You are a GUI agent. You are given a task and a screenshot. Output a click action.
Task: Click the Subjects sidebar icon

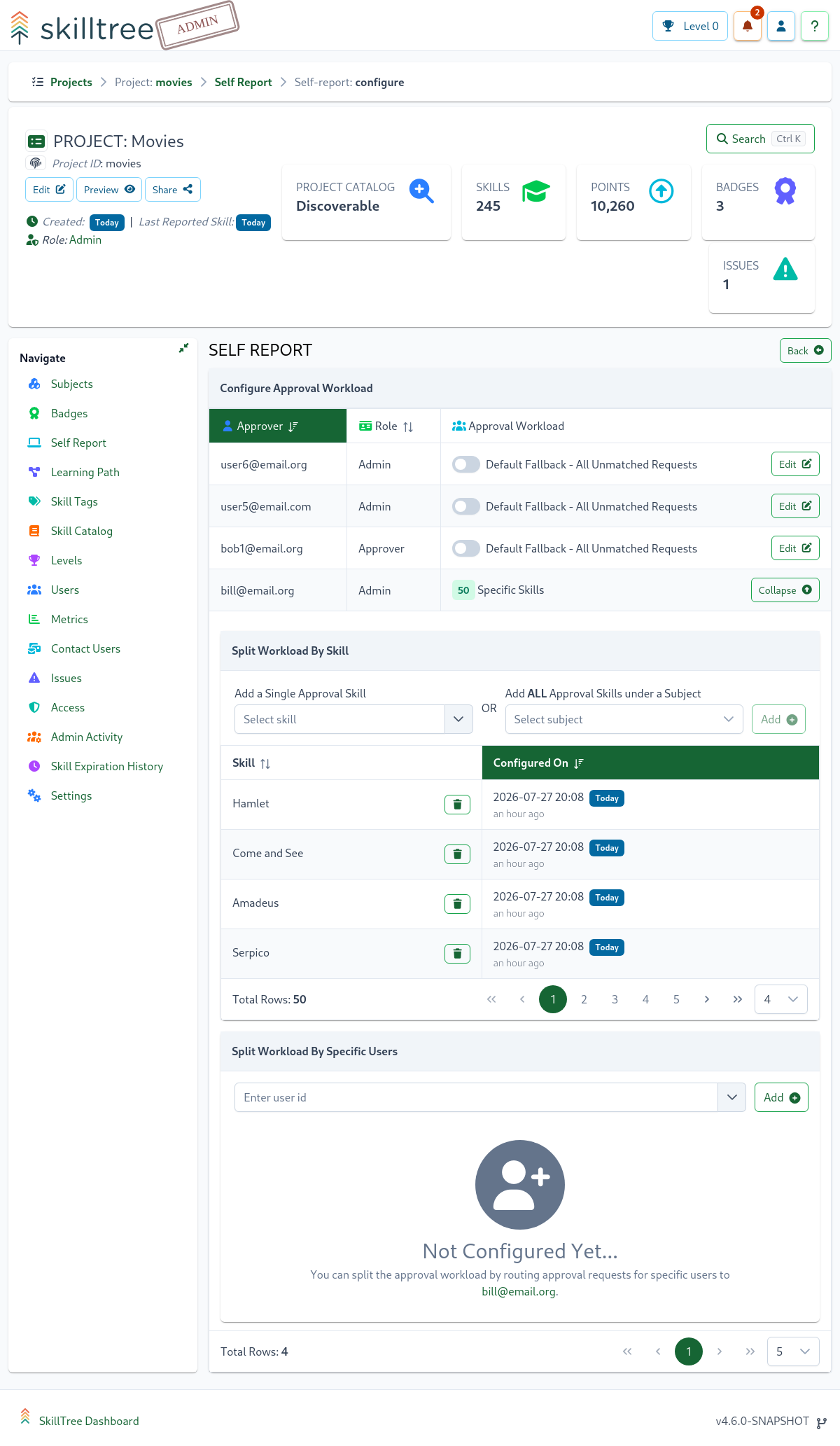pos(34,384)
